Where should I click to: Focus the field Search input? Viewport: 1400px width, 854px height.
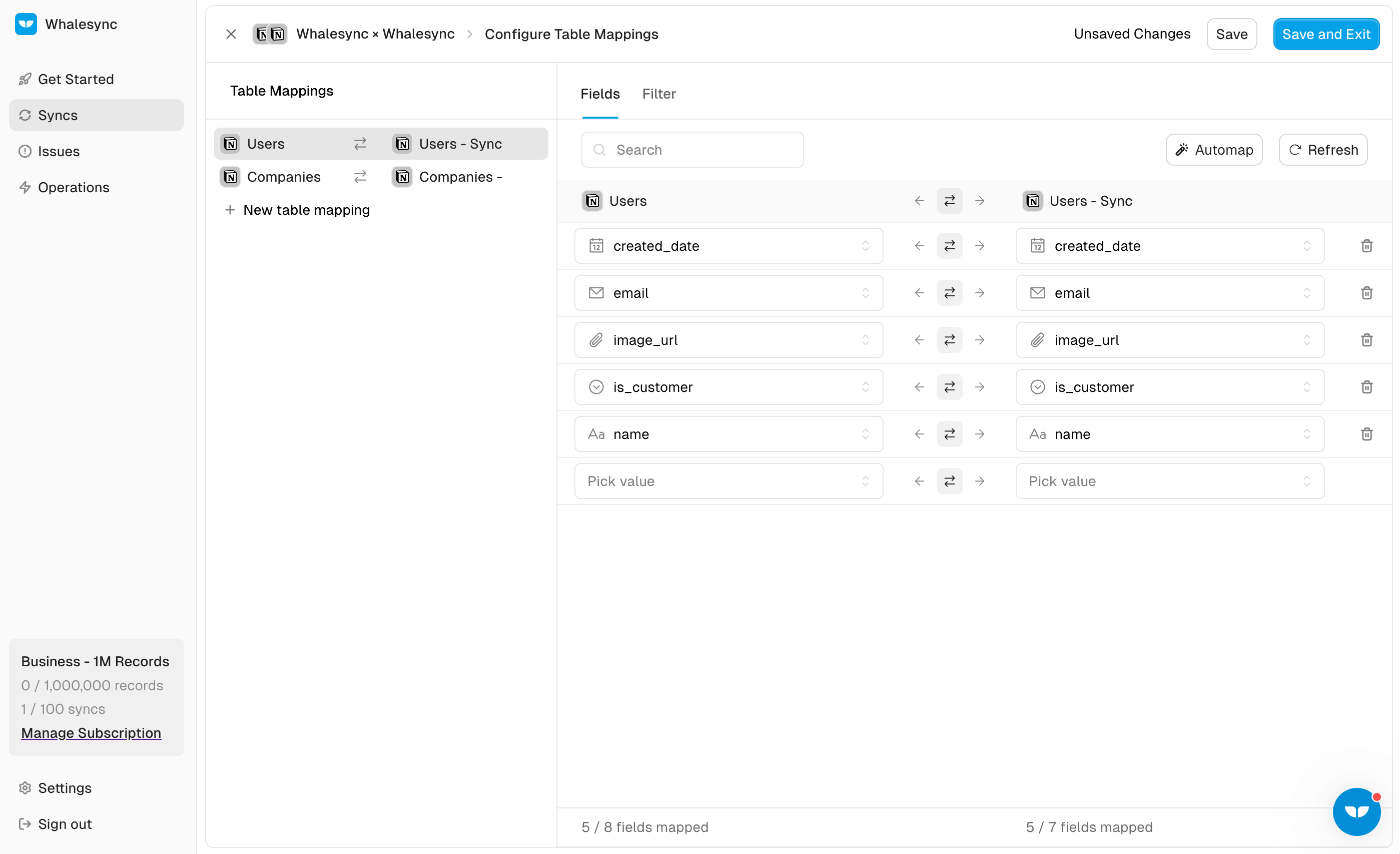click(692, 150)
